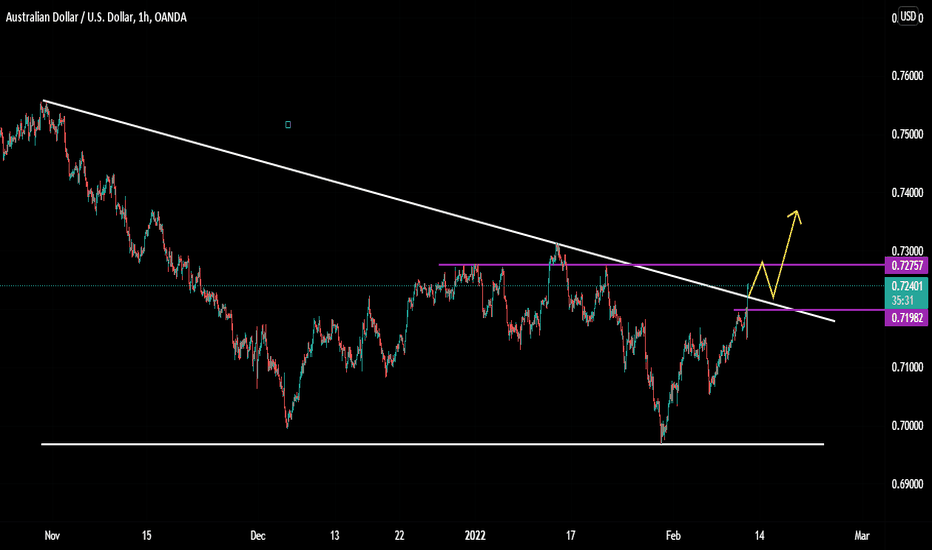
Task: Click the Feb date label on time axis
Action: 673,536
